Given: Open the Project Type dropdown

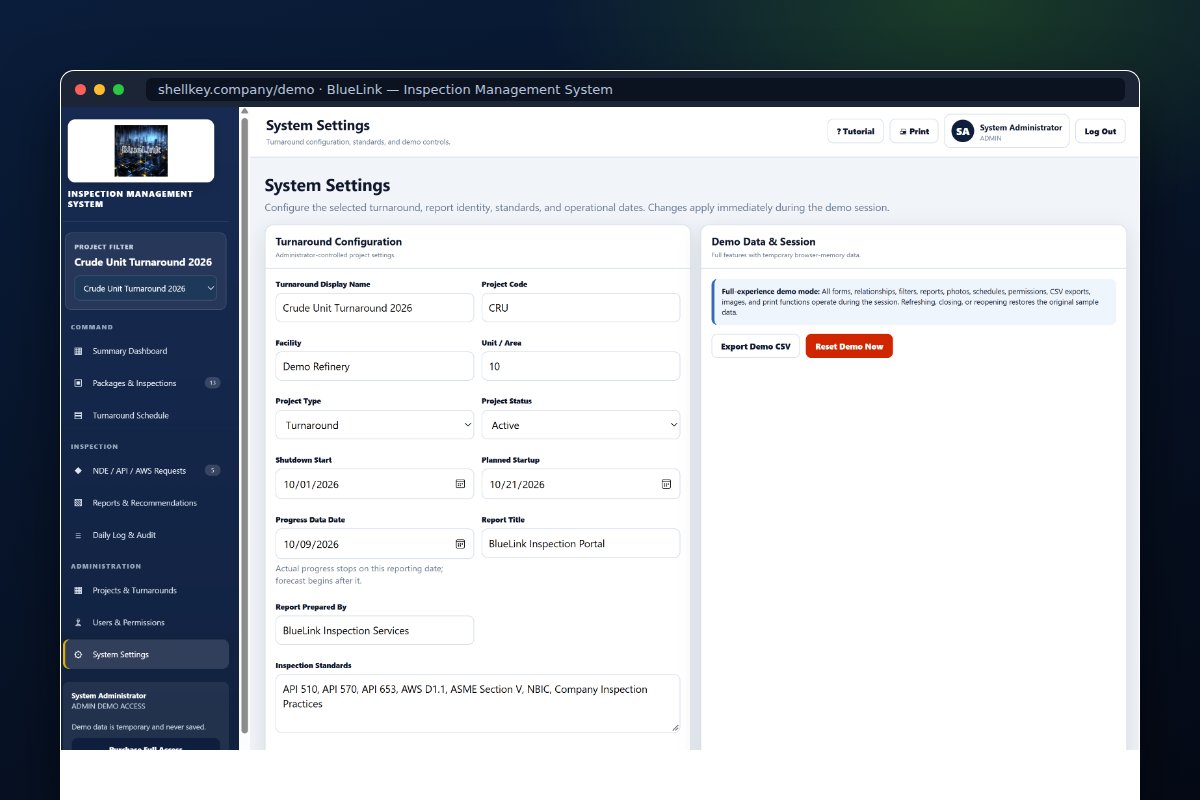Looking at the screenshot, I should tap(375, 425).
